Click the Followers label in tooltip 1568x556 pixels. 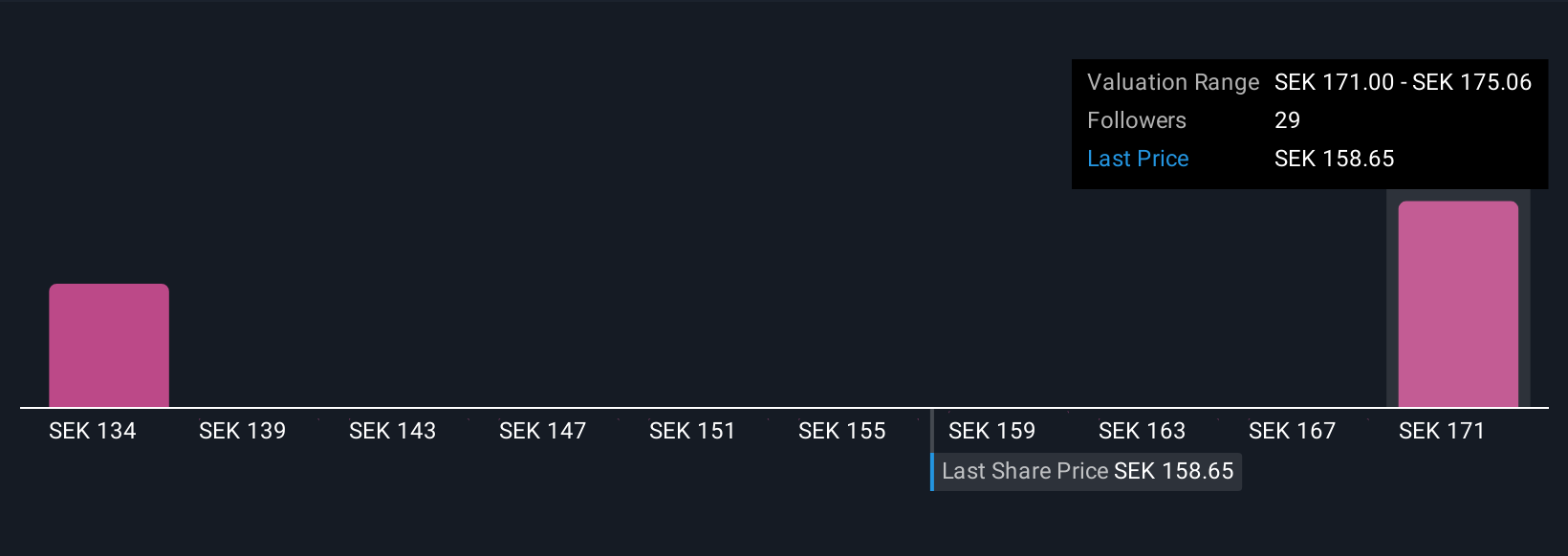click(1137, 120)
